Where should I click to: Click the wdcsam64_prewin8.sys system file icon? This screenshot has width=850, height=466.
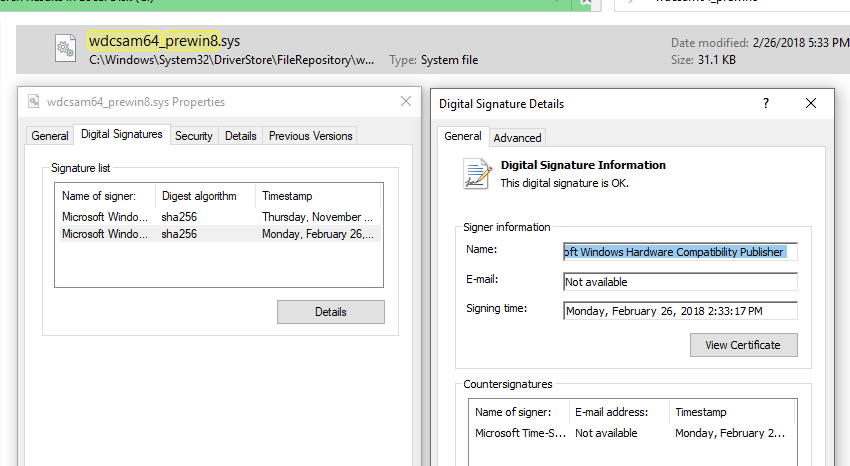[66, 49]
